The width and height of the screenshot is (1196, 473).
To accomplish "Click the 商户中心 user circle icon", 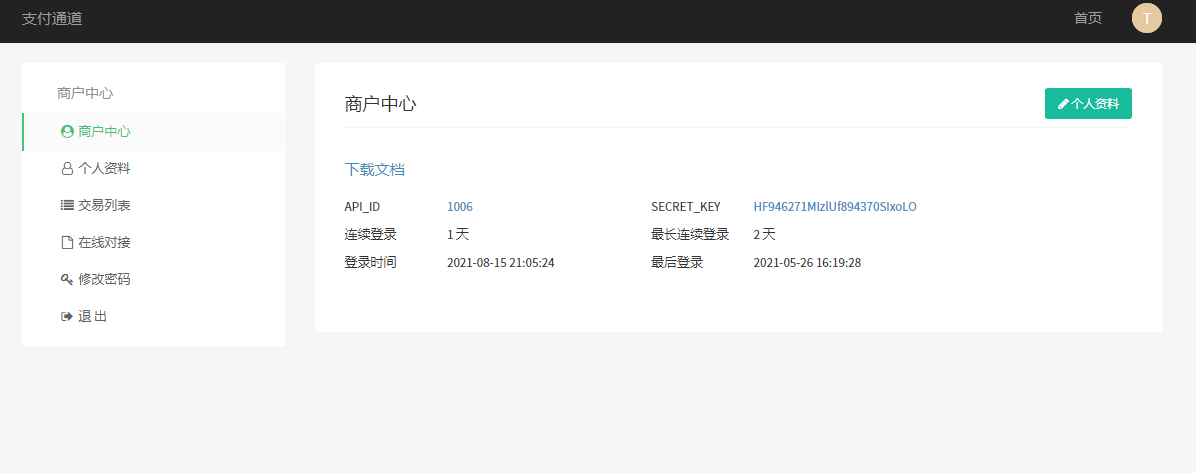I will 67,131.
